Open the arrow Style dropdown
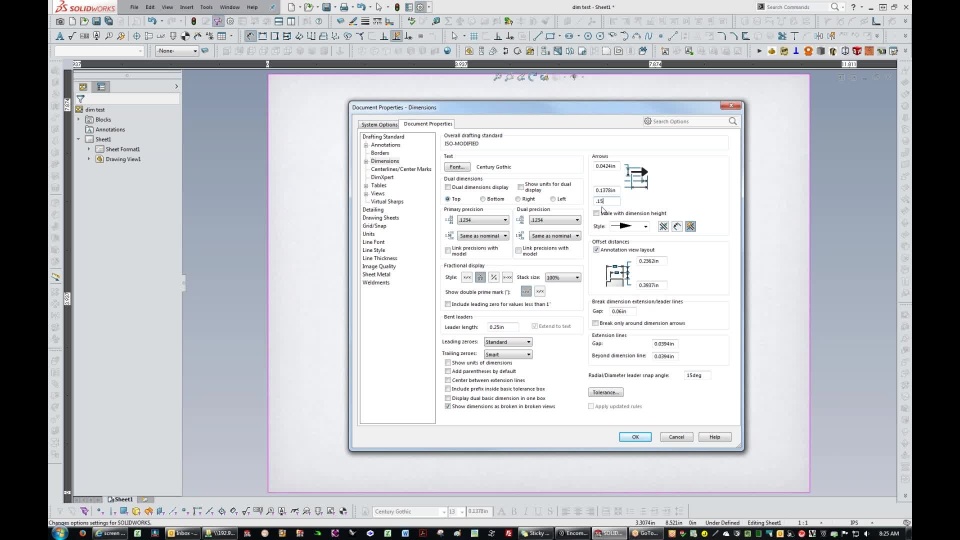Viewport: 960px width, 540px height. 628,227
